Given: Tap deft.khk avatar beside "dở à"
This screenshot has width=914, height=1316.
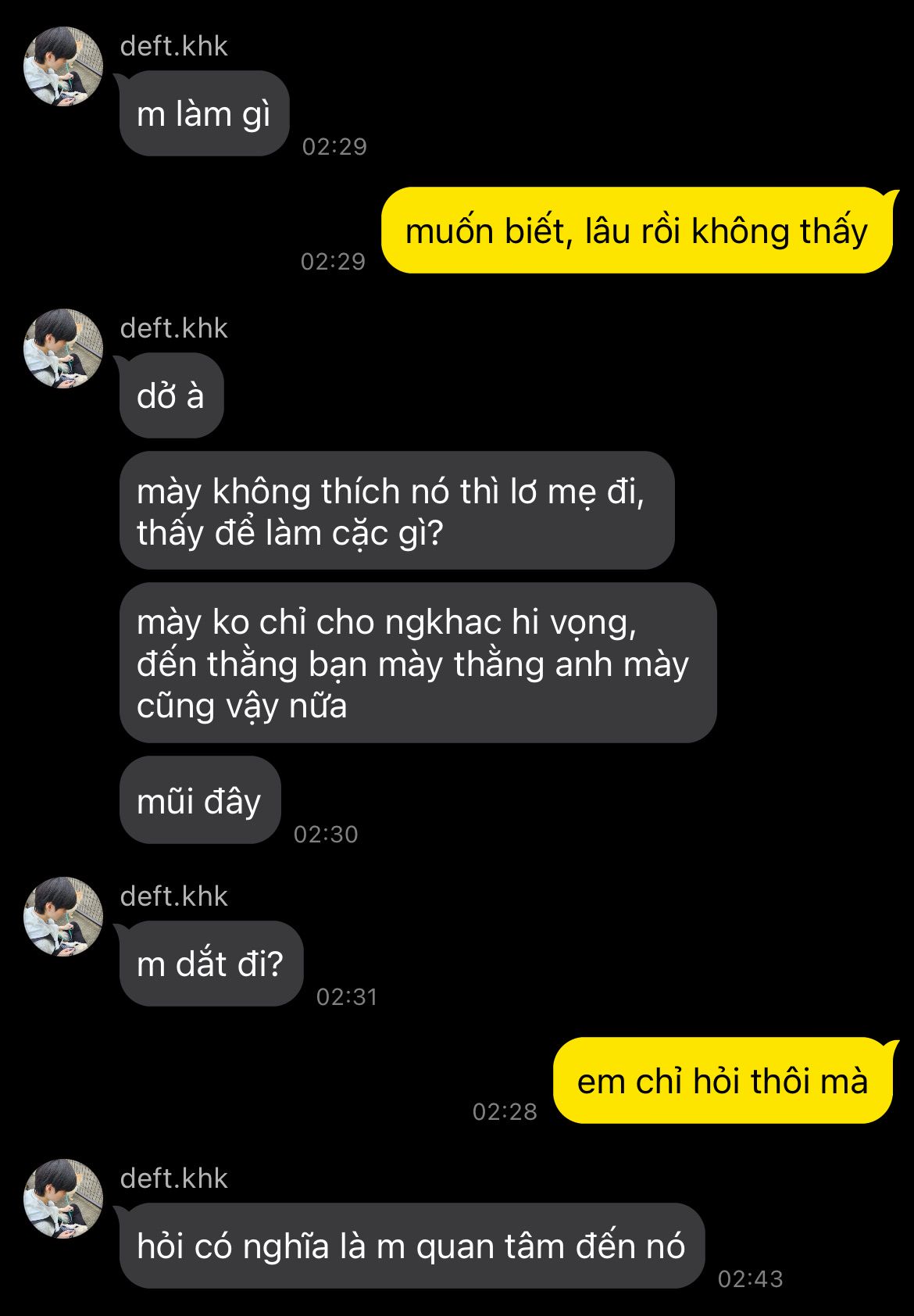Looking at the screenshot, I should [x=63, y=349].
